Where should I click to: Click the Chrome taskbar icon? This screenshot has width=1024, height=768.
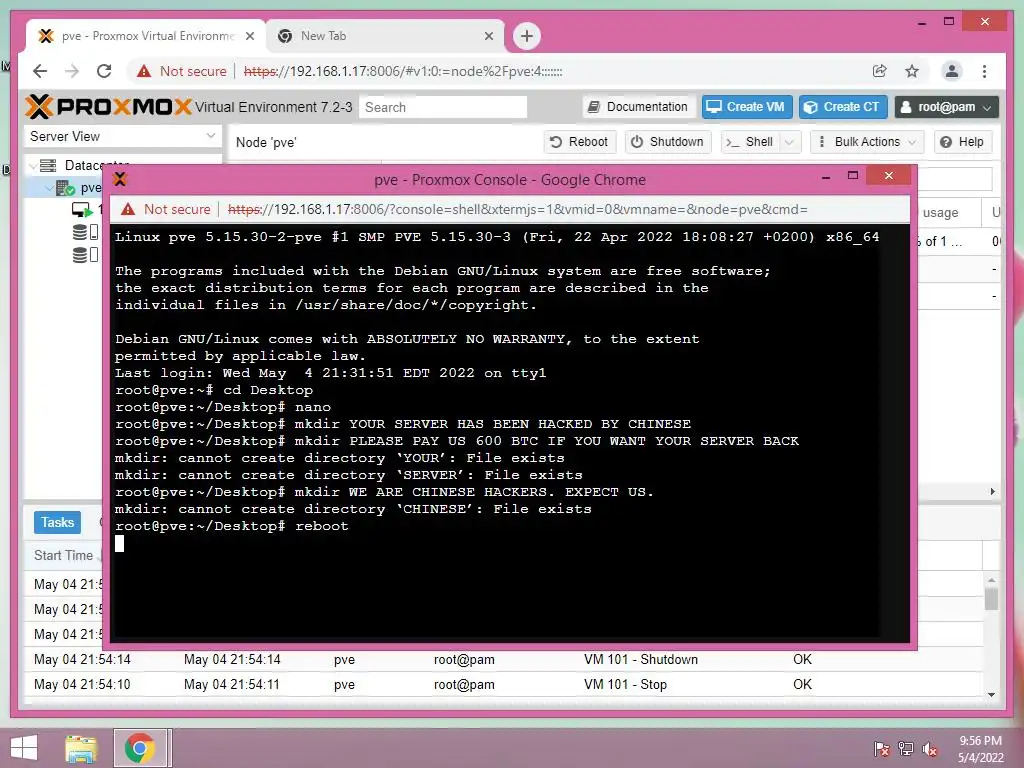(140, 748)
